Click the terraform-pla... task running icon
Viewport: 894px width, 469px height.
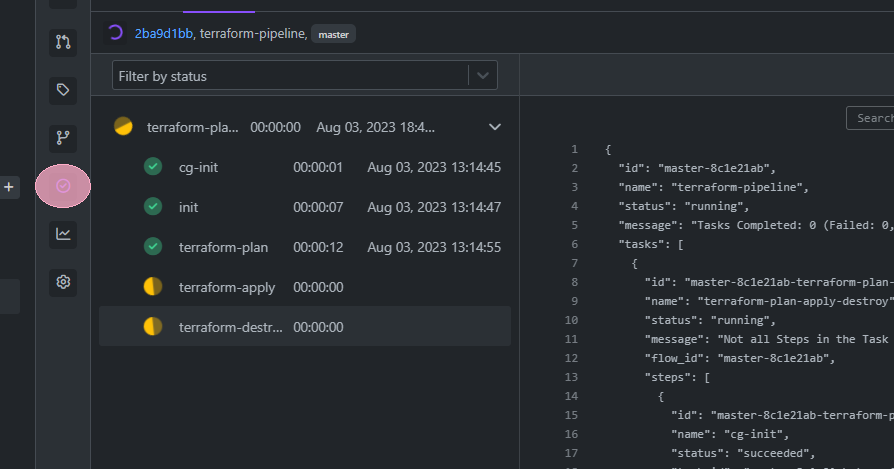click(x=123, y=126)
